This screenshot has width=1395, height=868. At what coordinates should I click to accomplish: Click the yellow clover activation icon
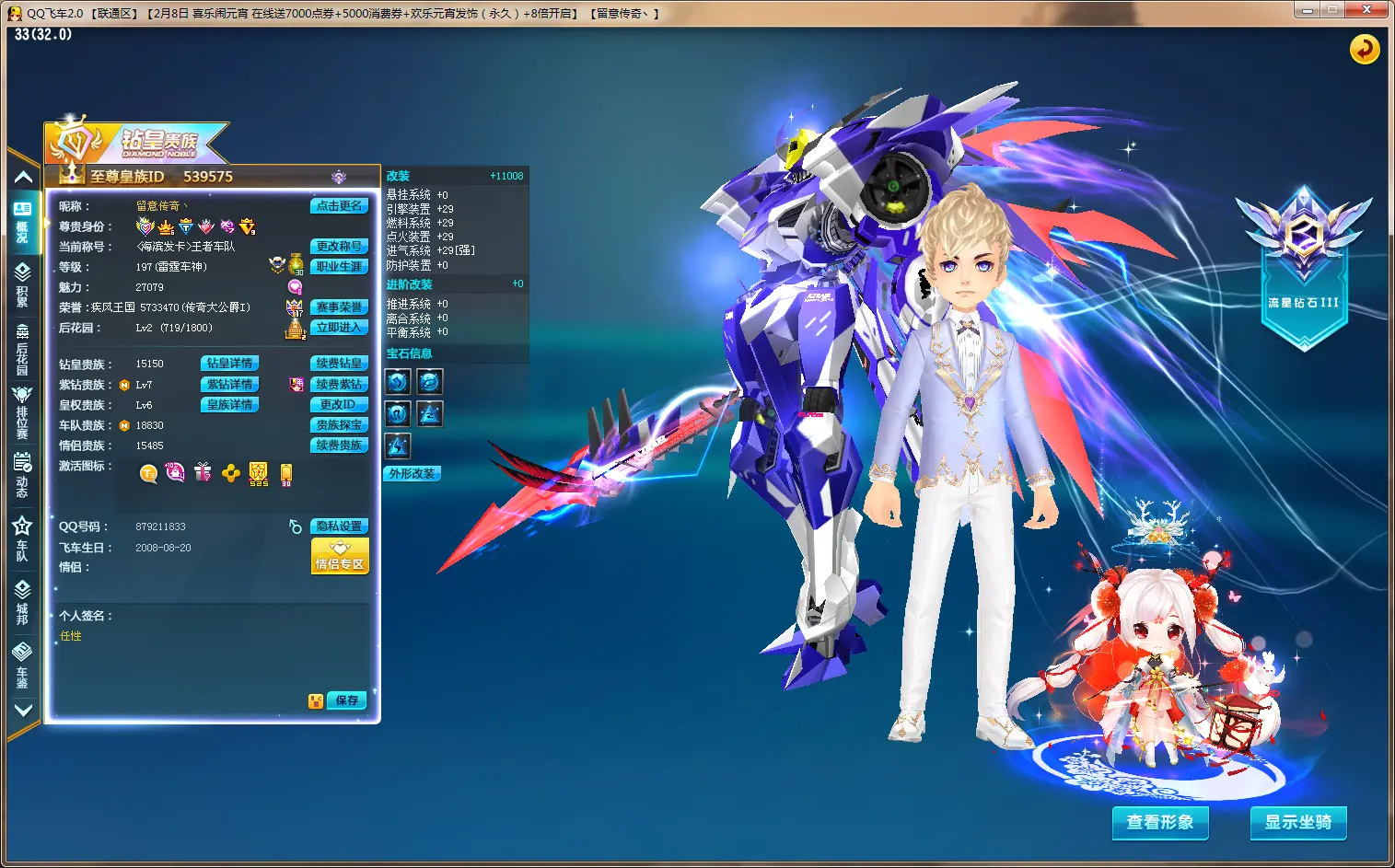[230, 473]
